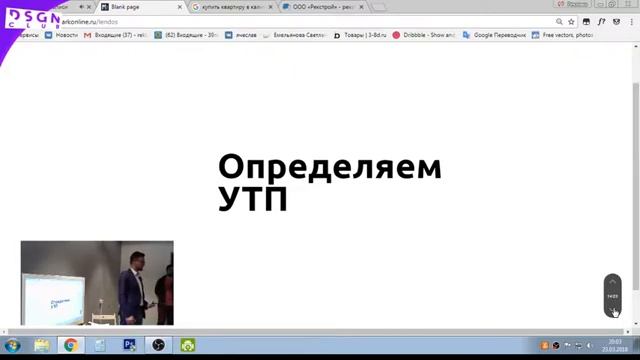640x360 pixels.
Task: Close the ООО «Рекстрой» tab
Action: tap(361, 7)
